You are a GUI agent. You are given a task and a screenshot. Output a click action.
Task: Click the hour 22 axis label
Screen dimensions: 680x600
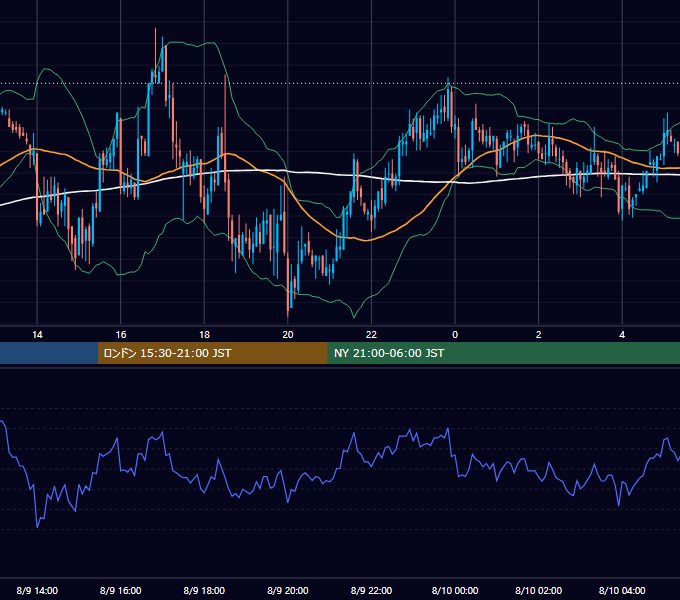(371, 335)
